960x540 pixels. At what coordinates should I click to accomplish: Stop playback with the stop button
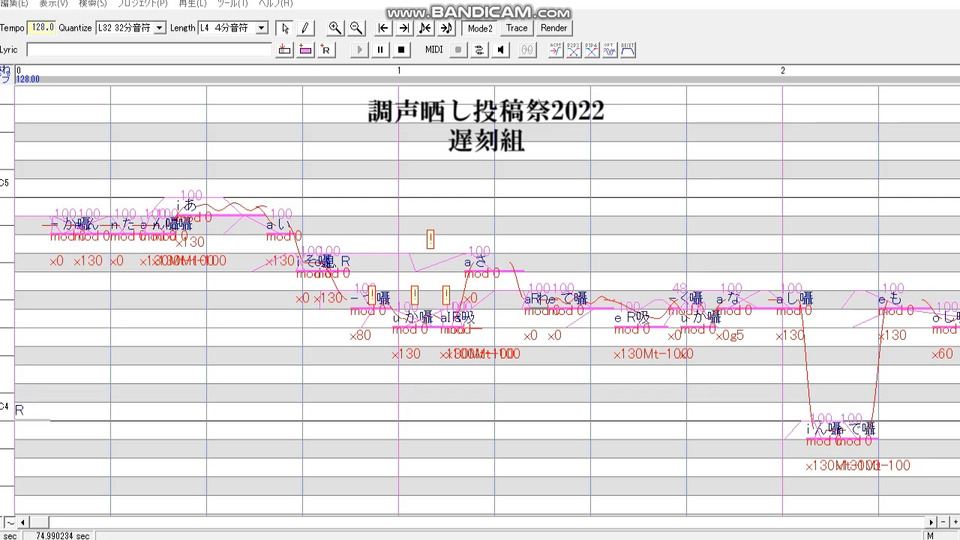pyautogui.click(x=401, y=50)
